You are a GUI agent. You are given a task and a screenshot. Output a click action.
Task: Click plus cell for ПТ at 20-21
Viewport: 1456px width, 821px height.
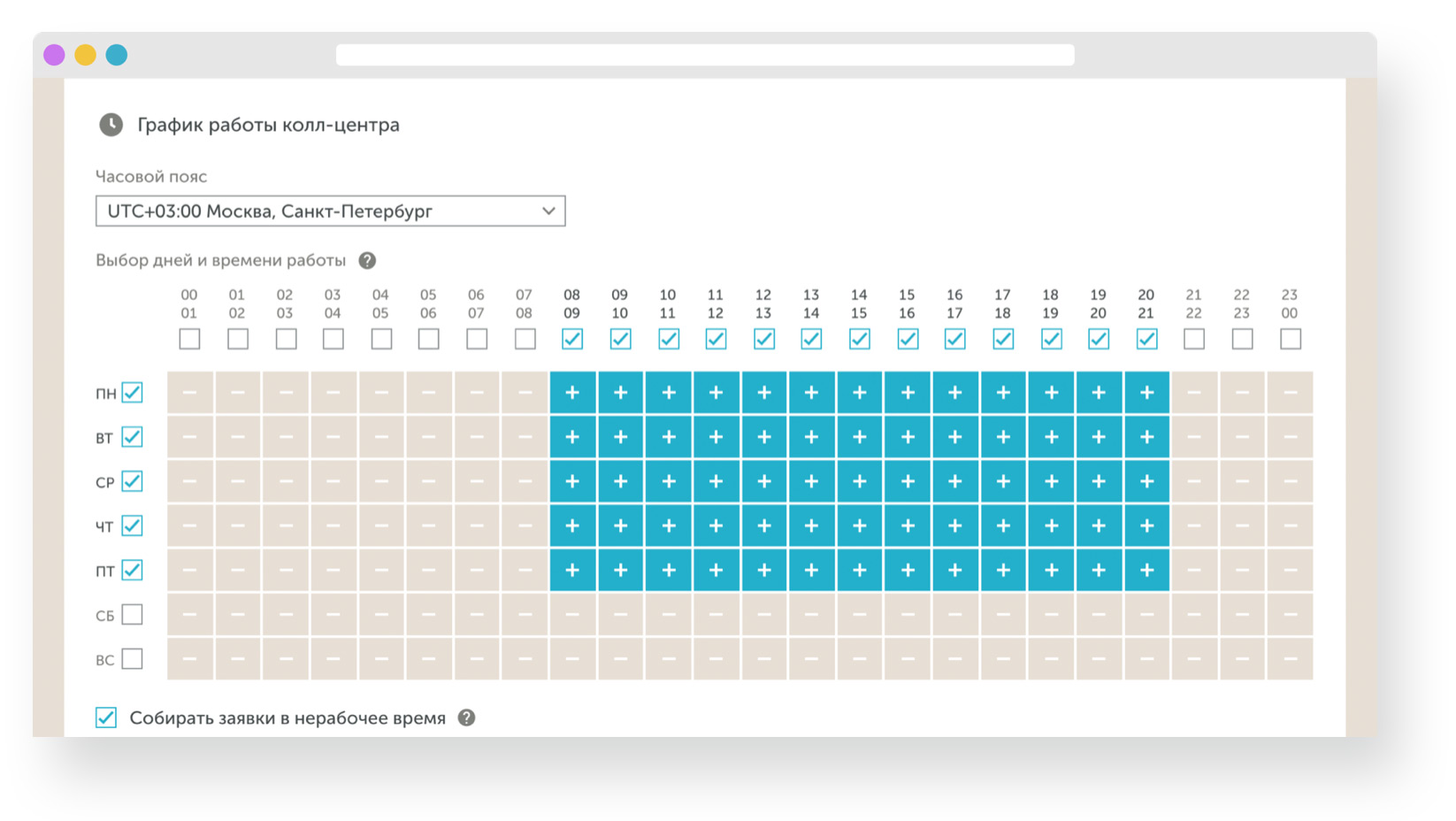click(x=1146, y=571)
